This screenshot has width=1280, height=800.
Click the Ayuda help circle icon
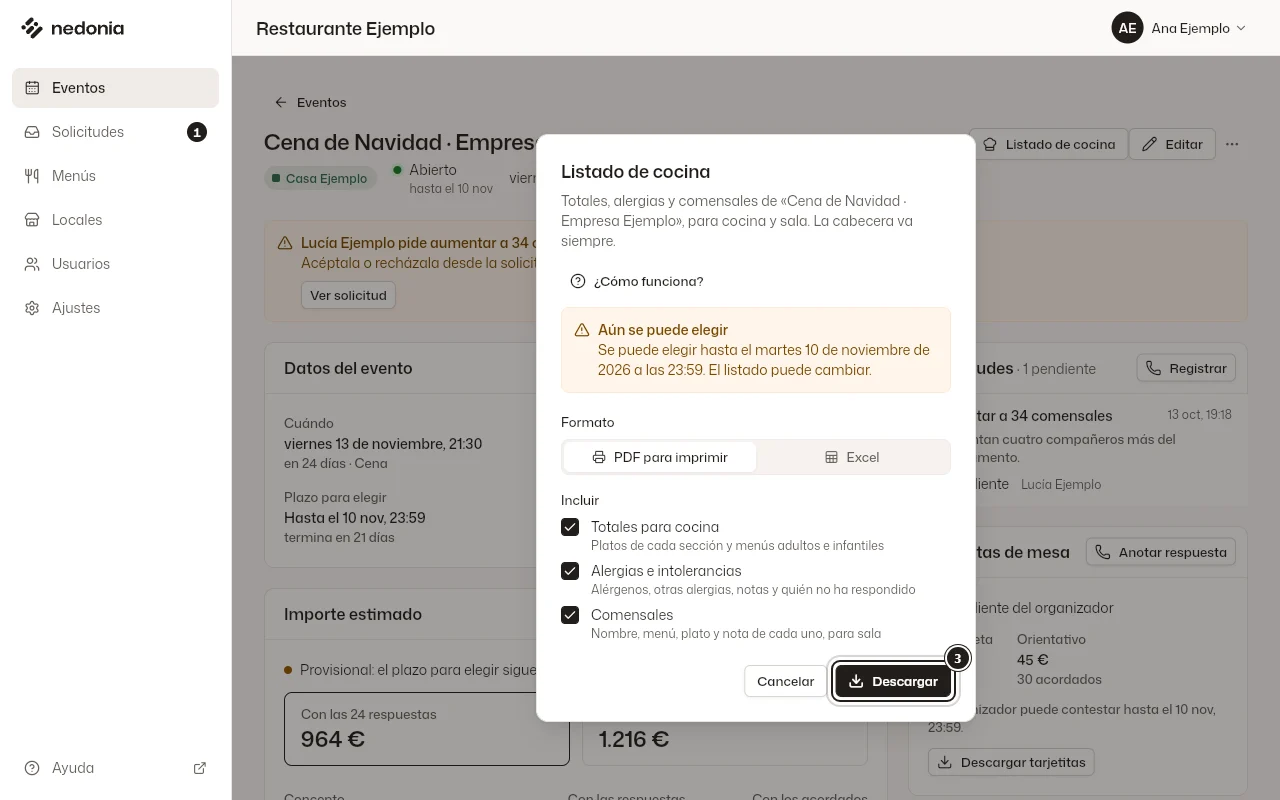[32, 768]
